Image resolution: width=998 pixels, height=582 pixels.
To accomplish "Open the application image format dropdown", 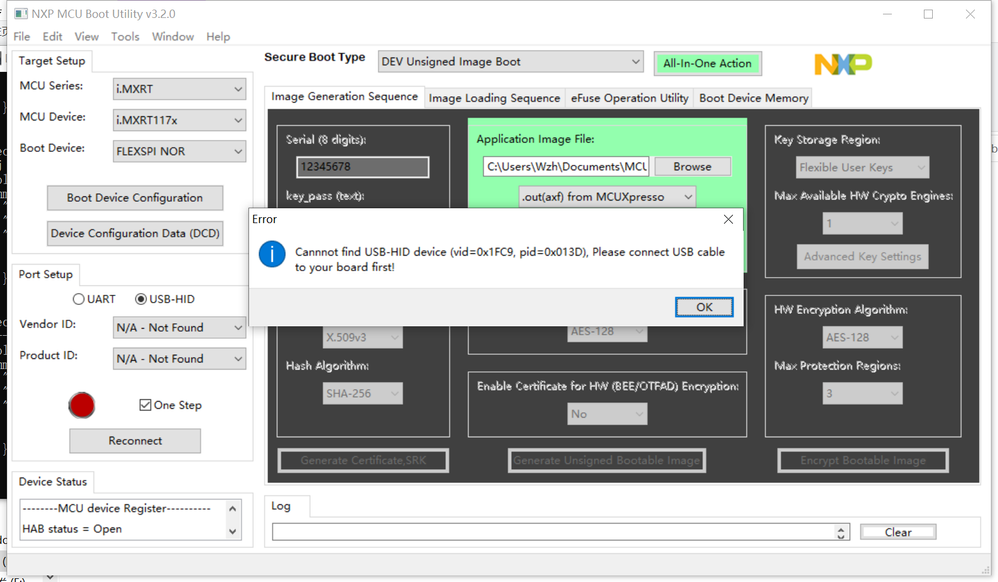I will pos(607,197).
